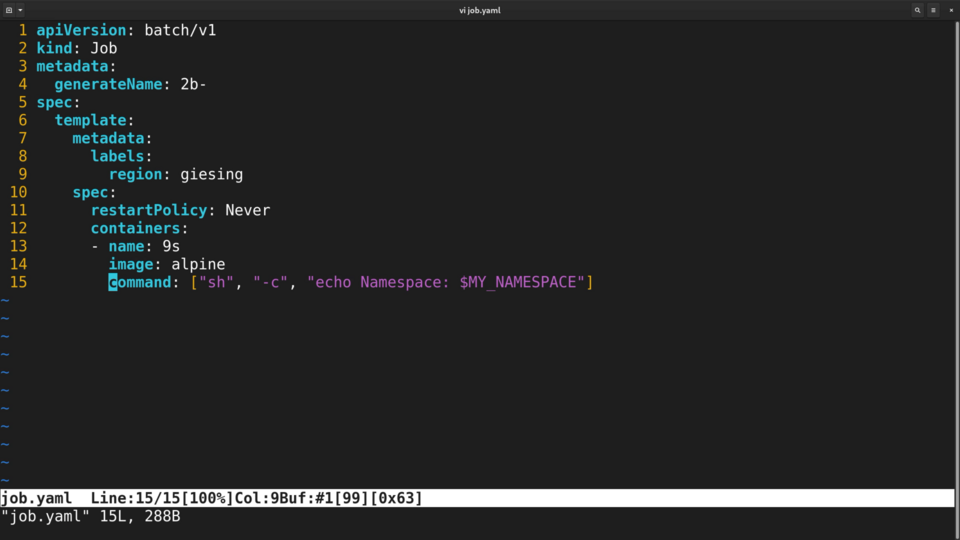The height and width of the screenshot is (540, 960).
Task: Close the terminal window
Action: pyautogui.click(x=951, y=10)
